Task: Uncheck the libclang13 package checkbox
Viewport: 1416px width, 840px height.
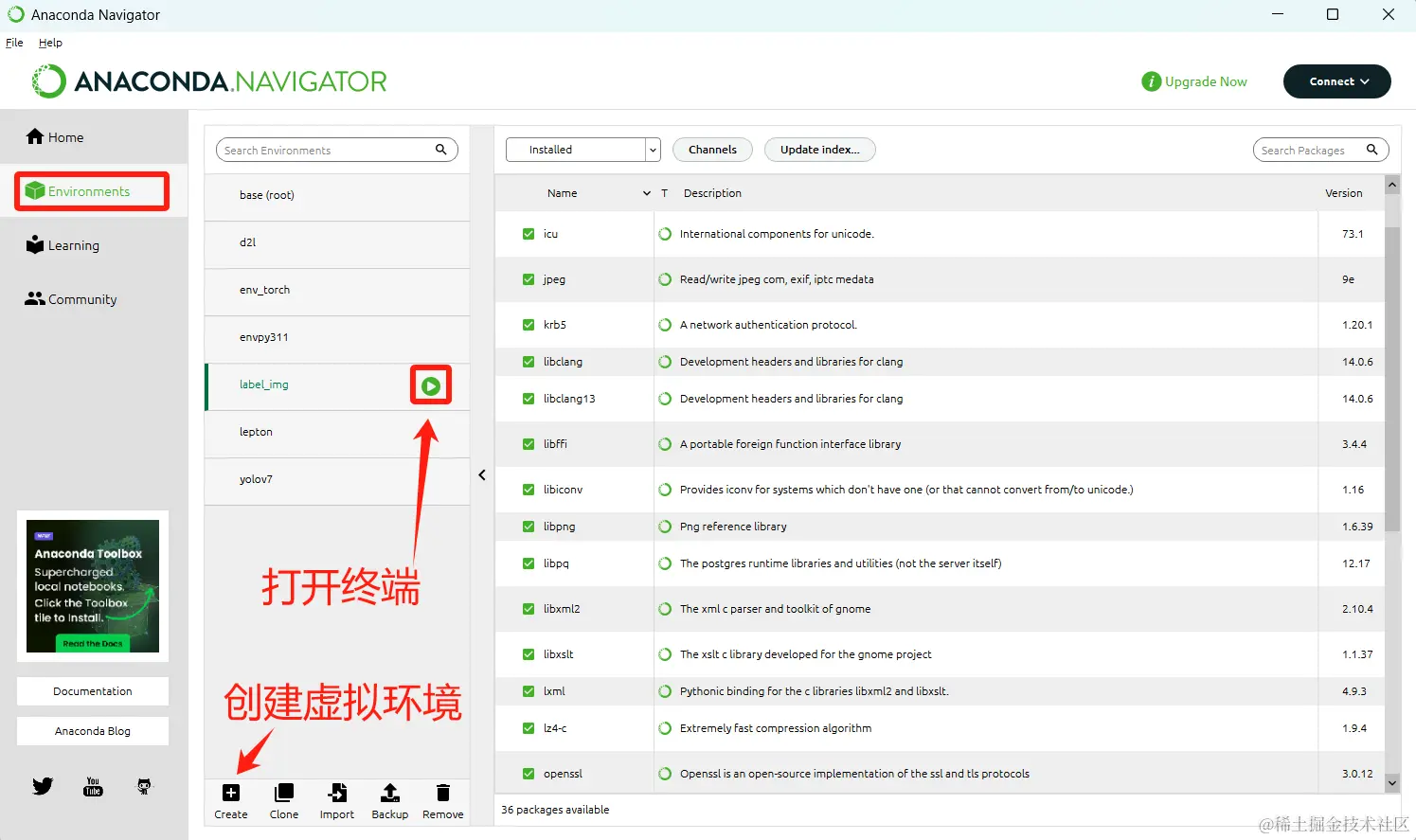Action: pyautogui.click(x=529, y=399)
